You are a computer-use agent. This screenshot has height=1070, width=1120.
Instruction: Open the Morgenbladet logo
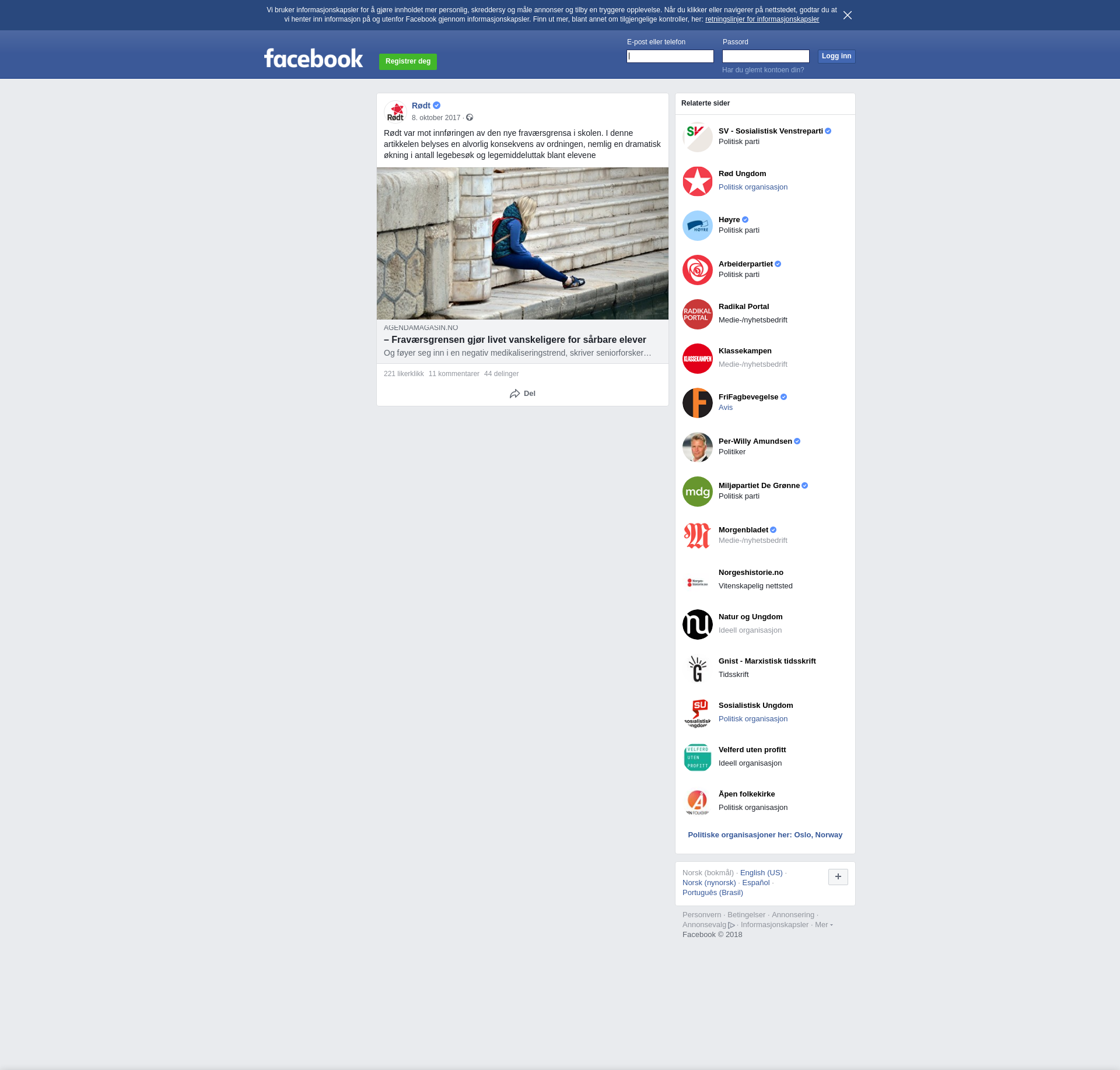(698, 536)
